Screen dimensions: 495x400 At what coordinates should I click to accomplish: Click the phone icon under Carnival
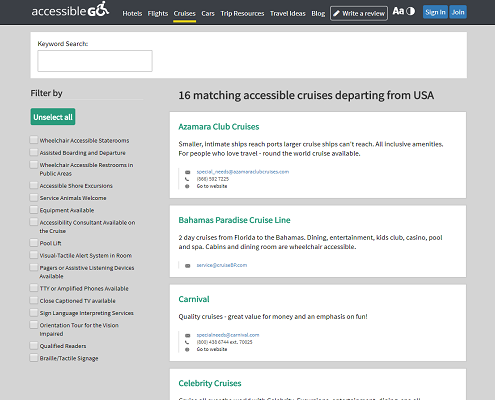click(187, 342)
